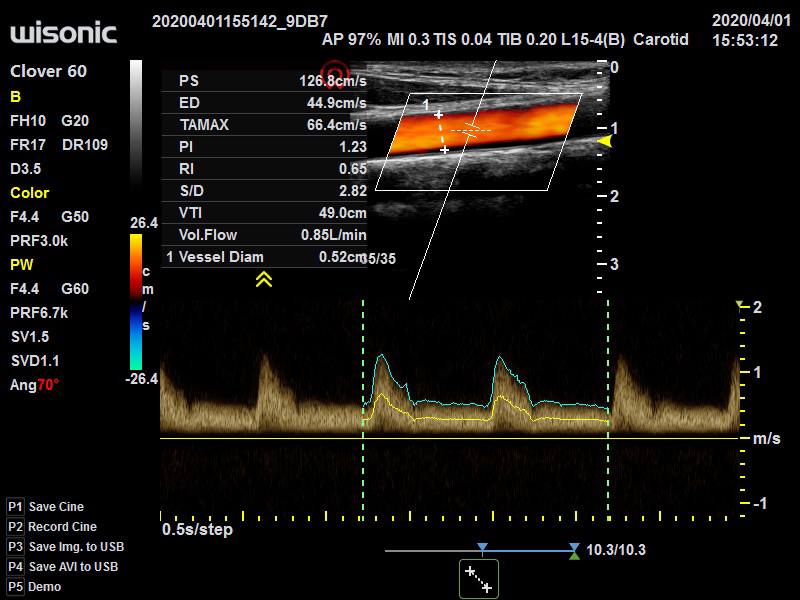Click the Doppler scale triangle marker
The width and height of the screenshot is (800, 600).
click(x=740, y=305)
